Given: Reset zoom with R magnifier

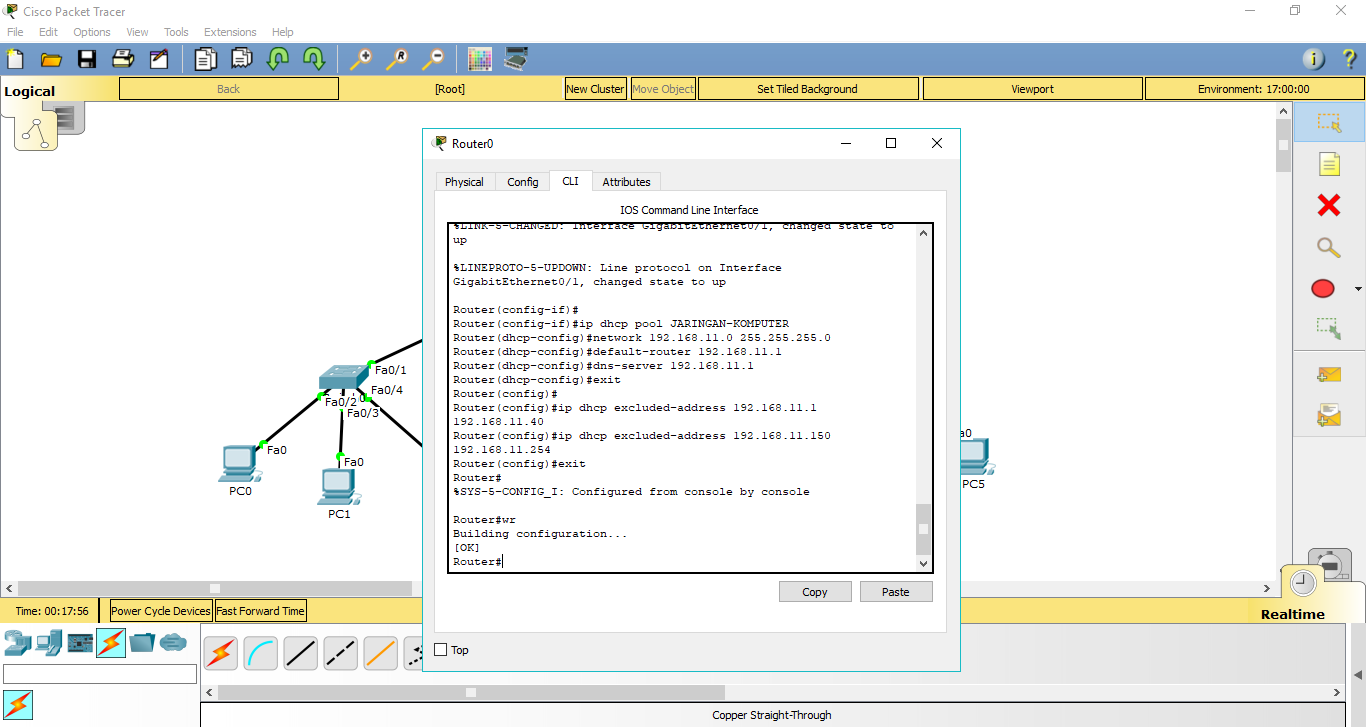Looking at the screenshot, I should pos(396,59).
